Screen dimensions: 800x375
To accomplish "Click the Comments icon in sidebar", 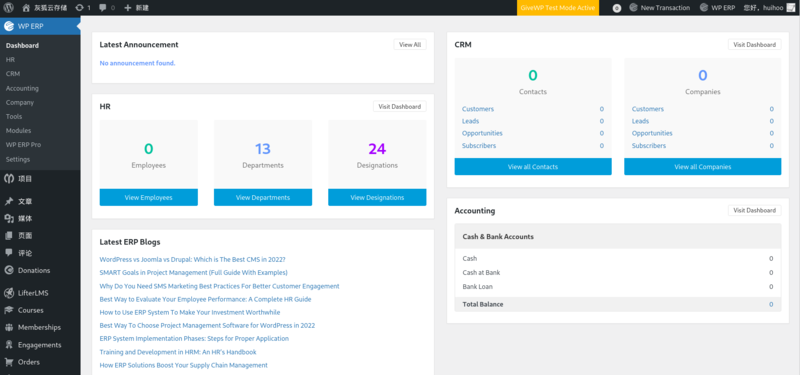I will 9,253.
